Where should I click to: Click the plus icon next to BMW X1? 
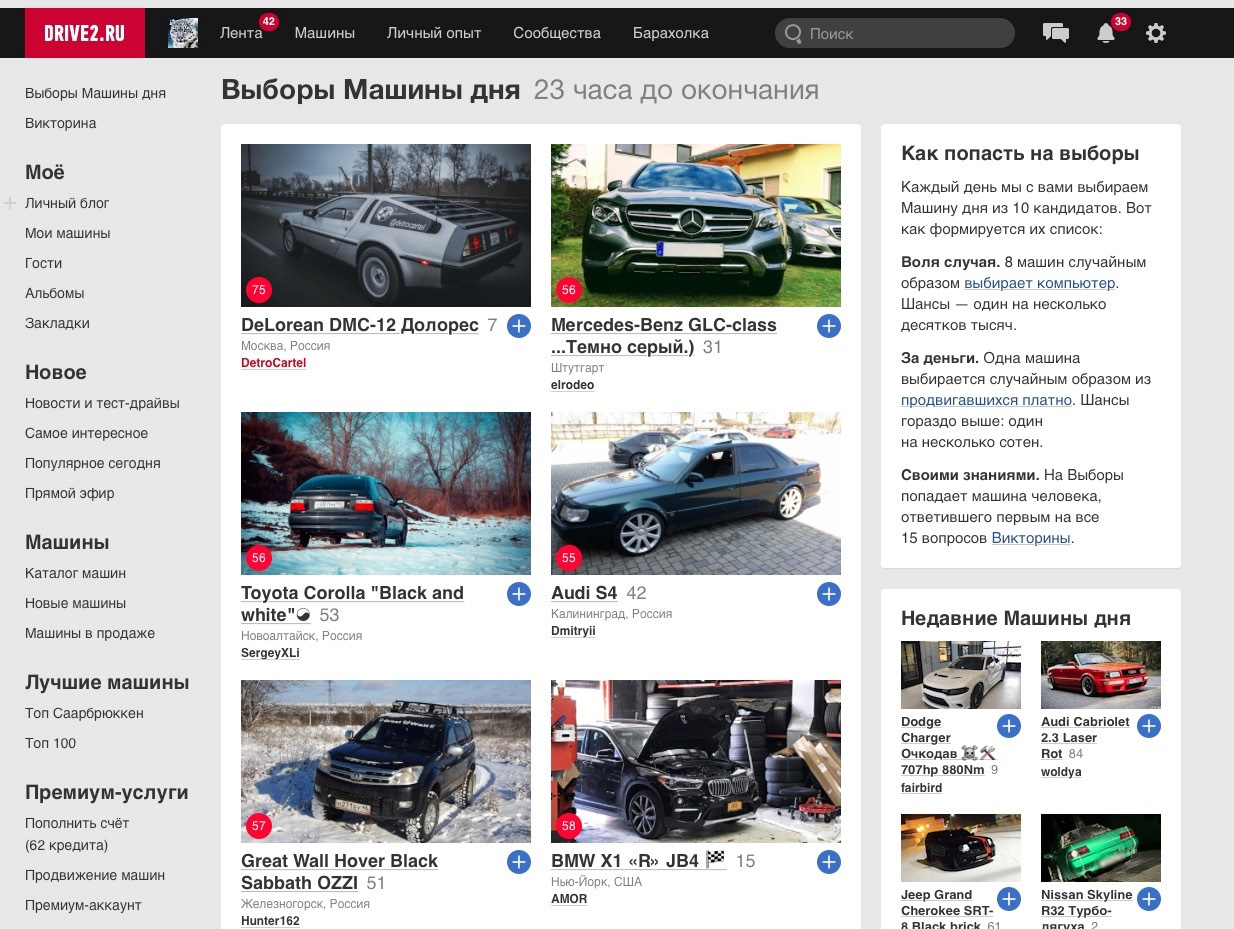[829, 862]
